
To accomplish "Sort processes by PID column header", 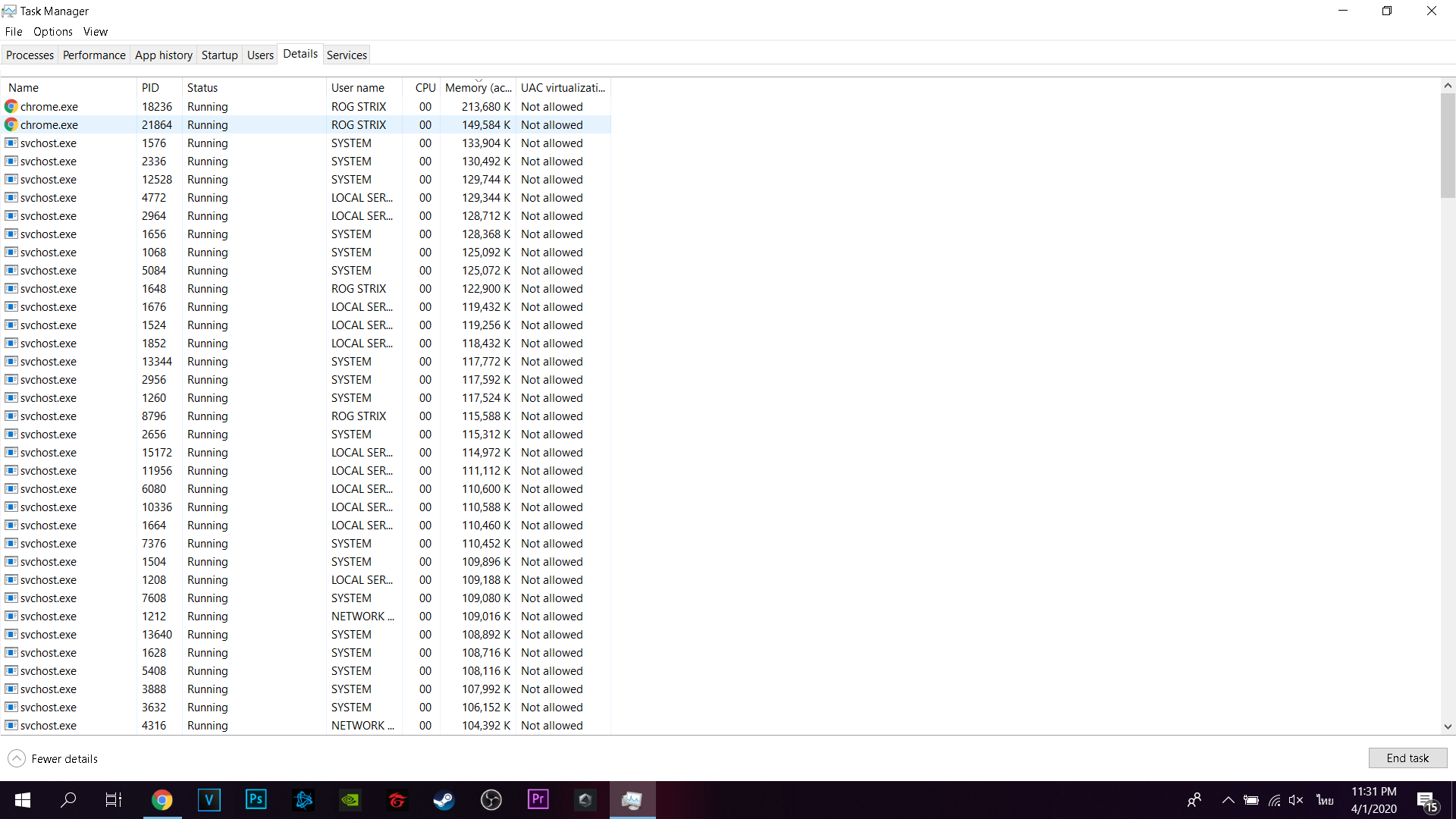I will pos(151,88).
